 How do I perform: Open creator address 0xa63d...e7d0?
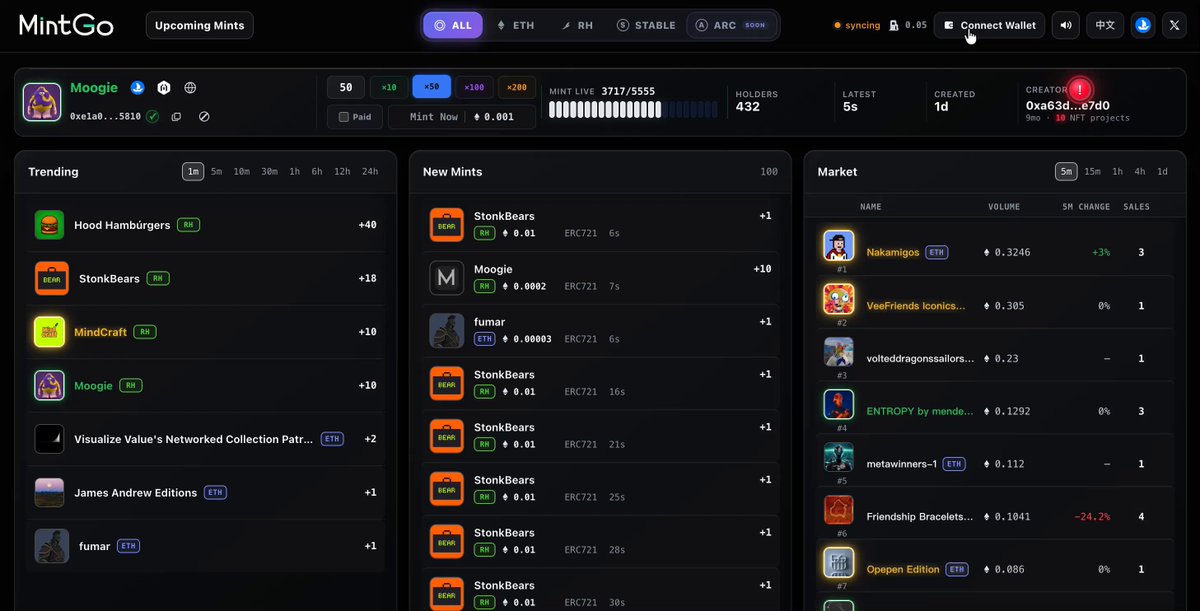[x=1068, y=105]
